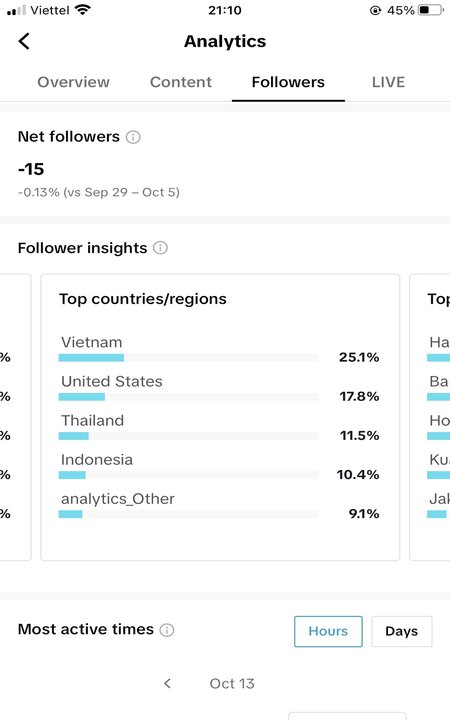The width and height of the screenshot is (450, 720).
Task: Switch to the Overview tab
Action: (73, 82)
